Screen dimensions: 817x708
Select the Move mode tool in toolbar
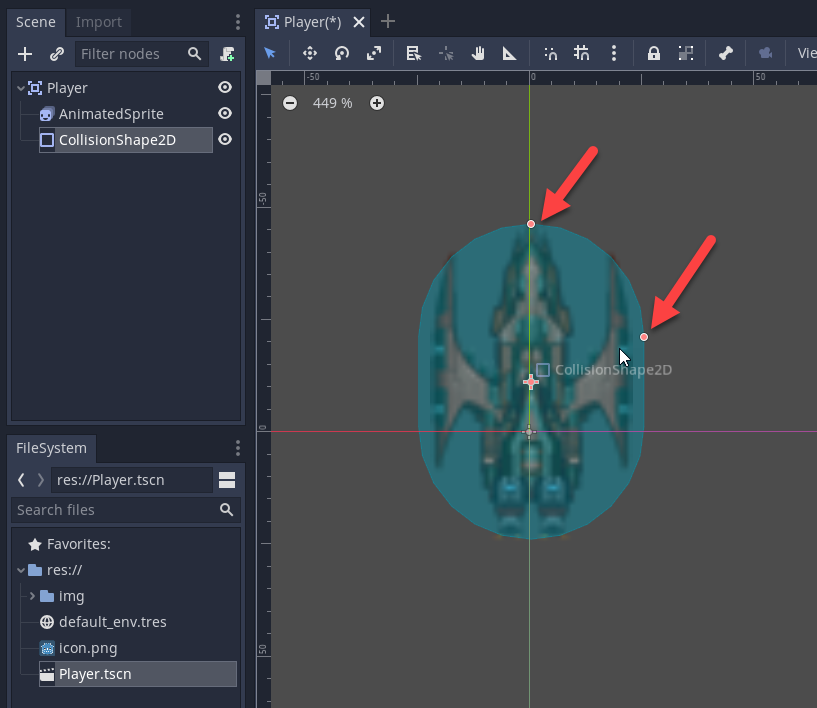point(310,53)
